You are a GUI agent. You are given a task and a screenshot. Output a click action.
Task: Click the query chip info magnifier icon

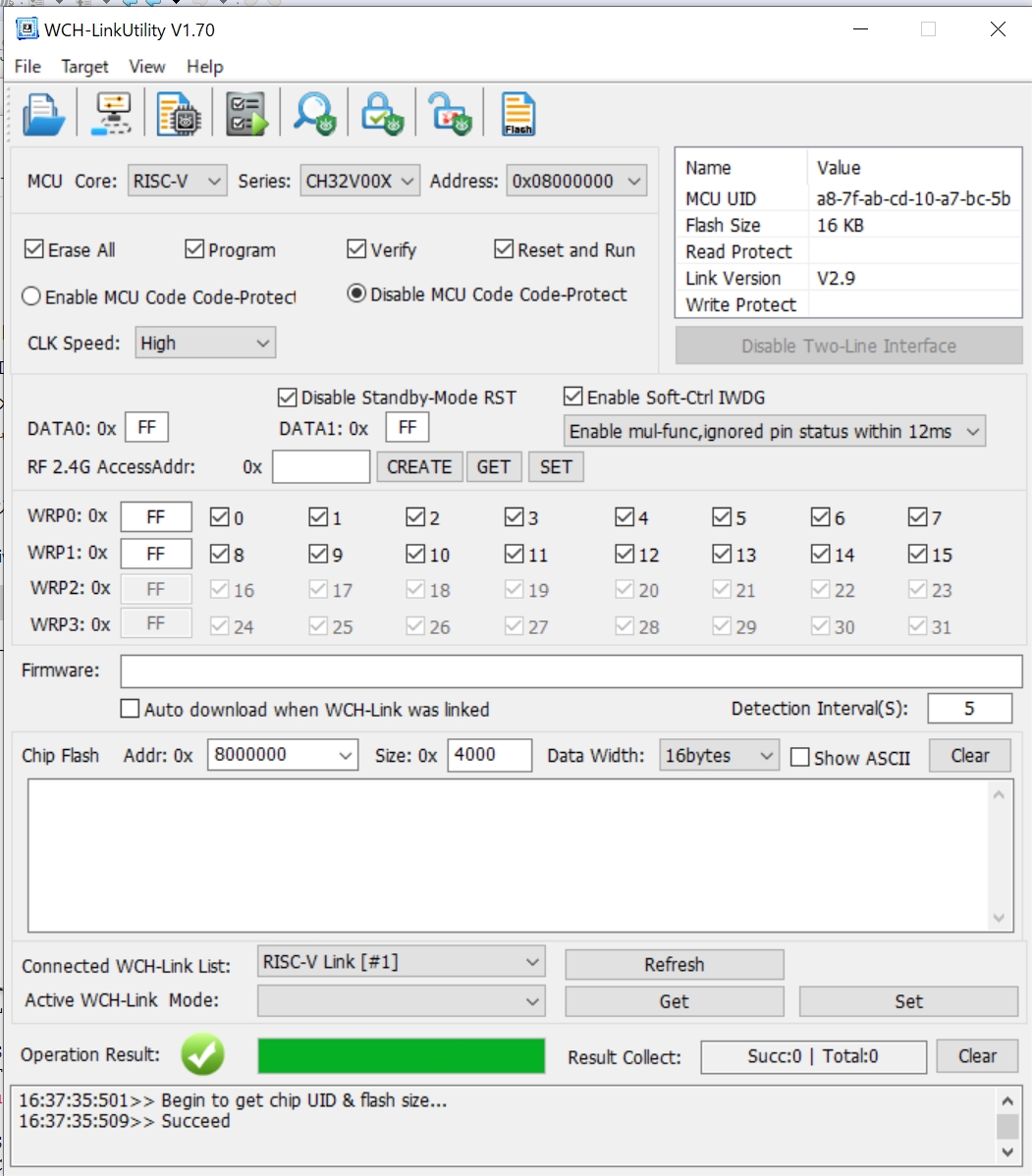point(314,114)
